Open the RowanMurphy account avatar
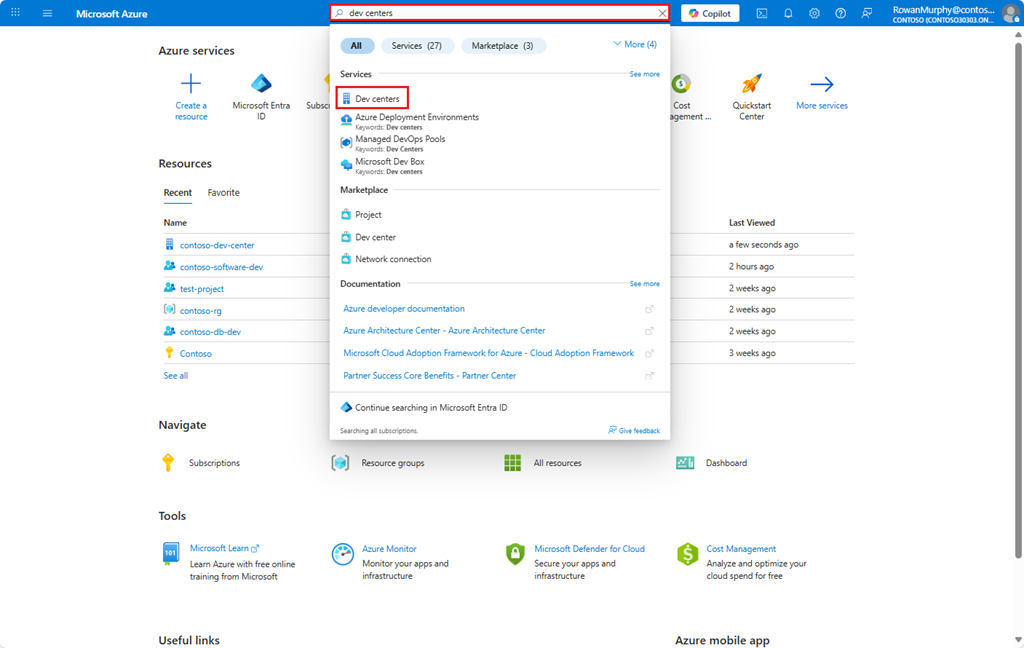1024x648 pixels. (1011, 13)
